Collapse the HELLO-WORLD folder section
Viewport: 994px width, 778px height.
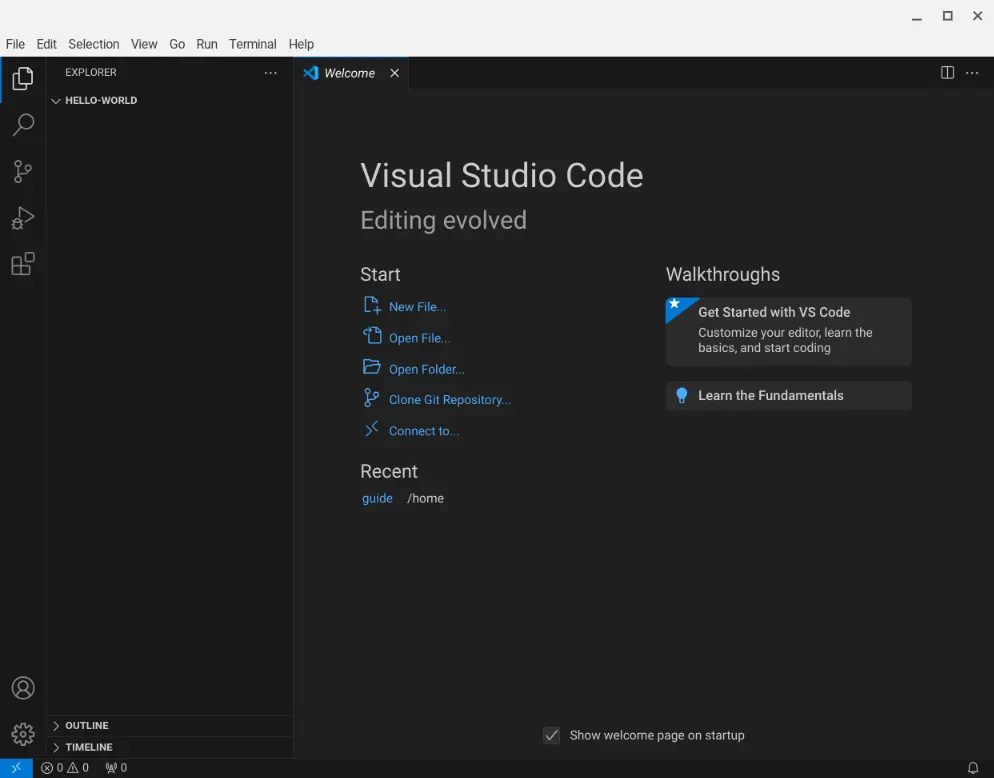(100, 101)
